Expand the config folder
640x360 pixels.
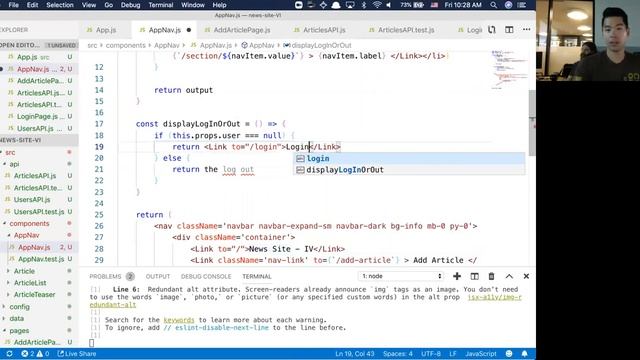(19, 307)
